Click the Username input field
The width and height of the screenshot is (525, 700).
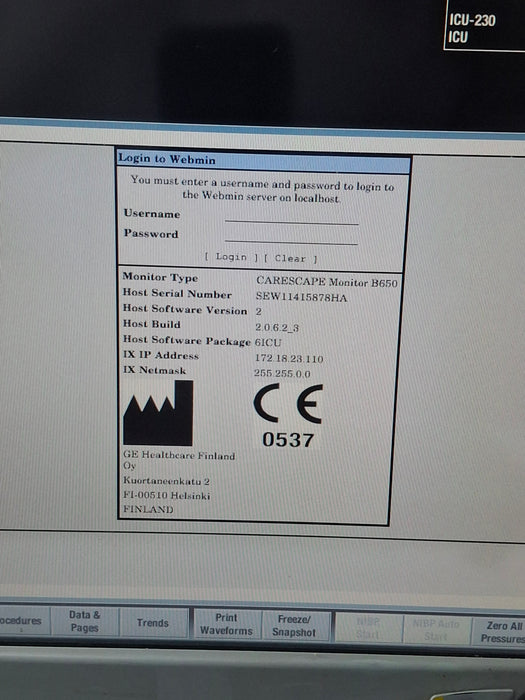point(292,217)
